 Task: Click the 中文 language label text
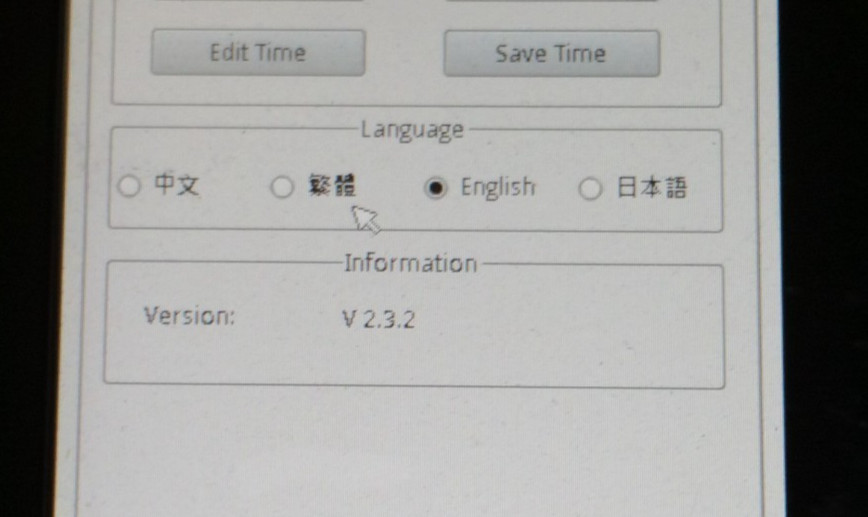(176, 186)
